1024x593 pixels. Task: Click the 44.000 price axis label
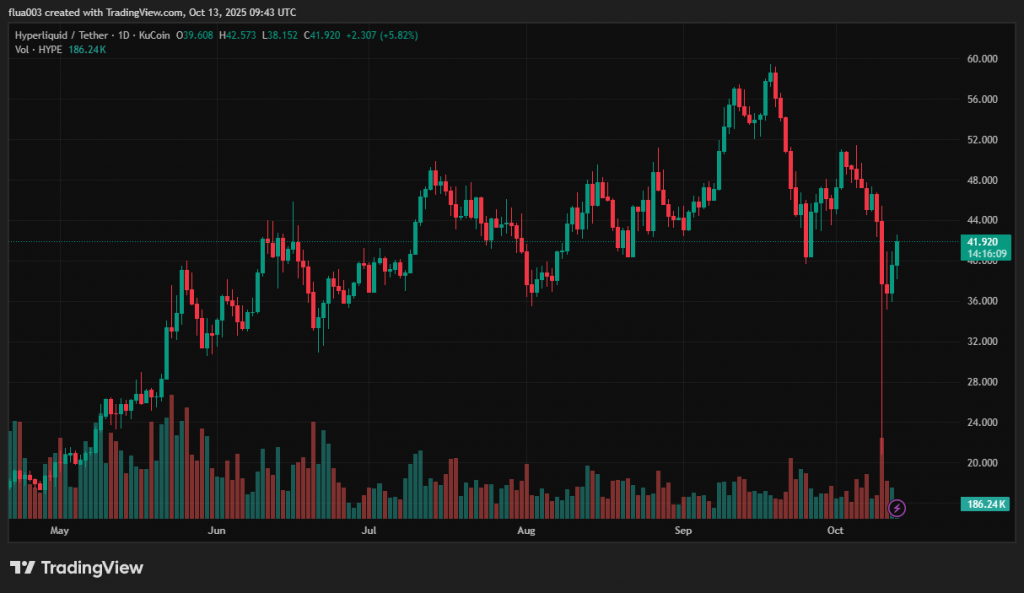(981, 220)
